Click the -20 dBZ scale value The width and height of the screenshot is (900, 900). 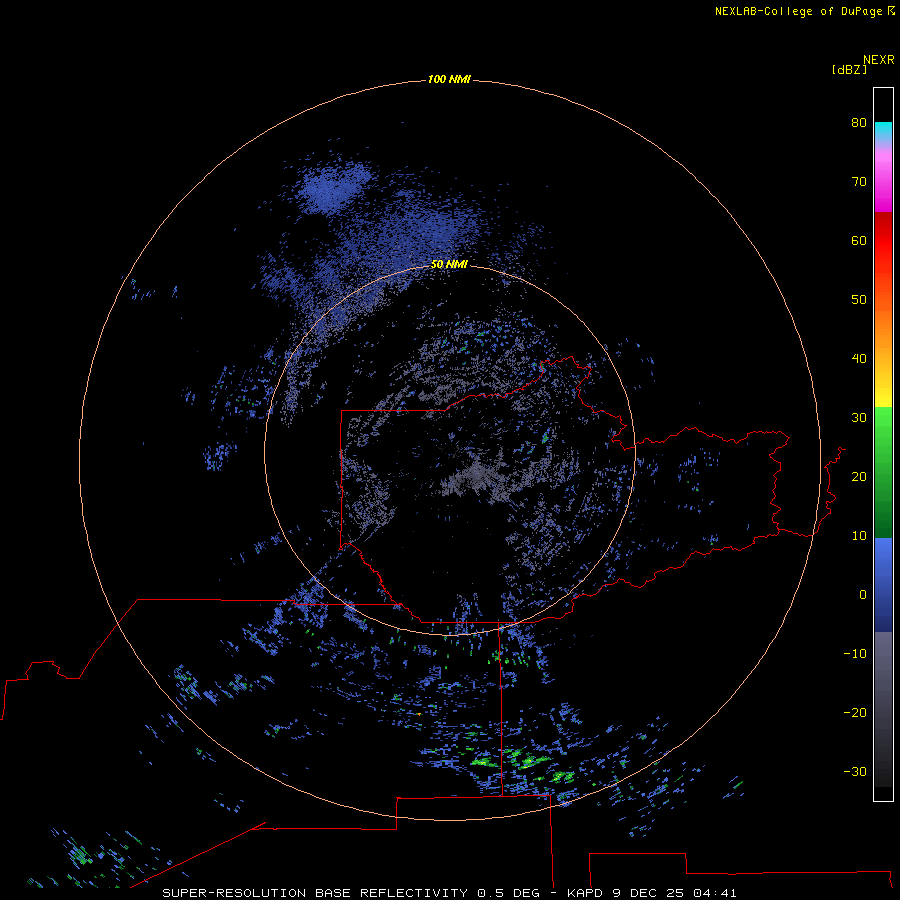tap(855, 712)
